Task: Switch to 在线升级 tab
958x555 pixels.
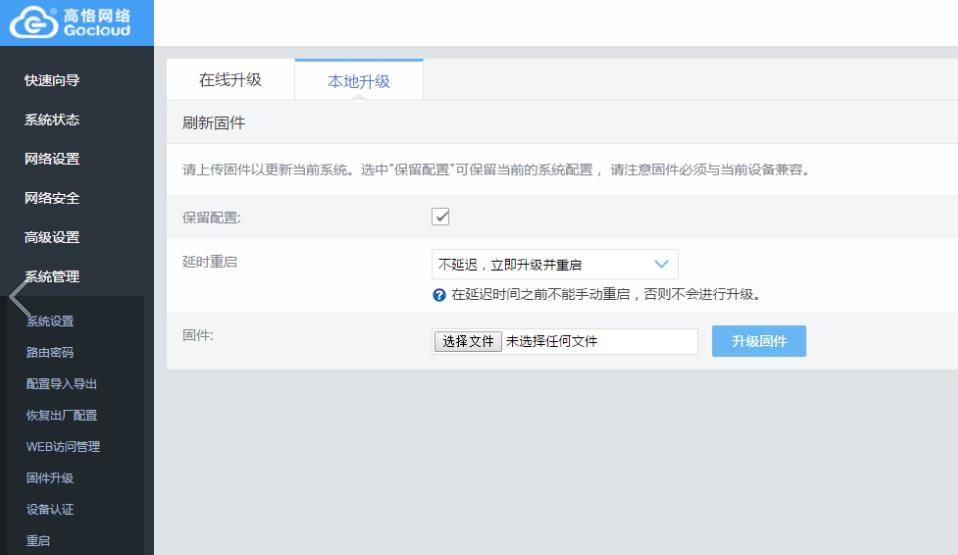Action: [x=230, y=79]
